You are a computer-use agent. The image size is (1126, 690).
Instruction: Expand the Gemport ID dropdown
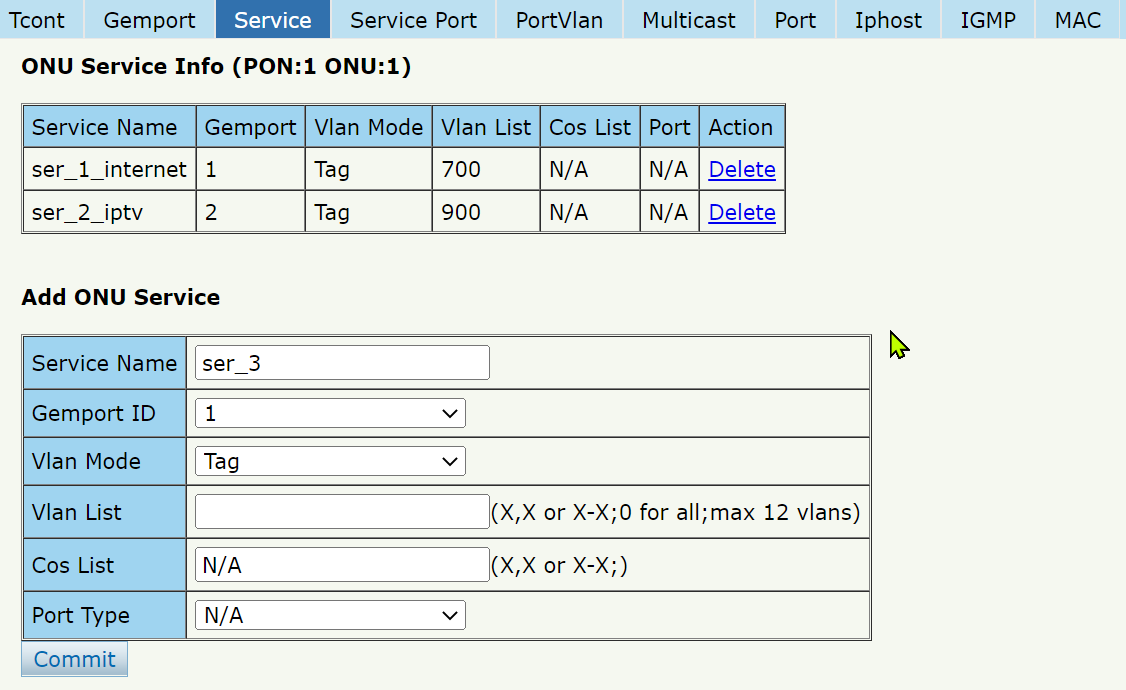click(330, 413)
